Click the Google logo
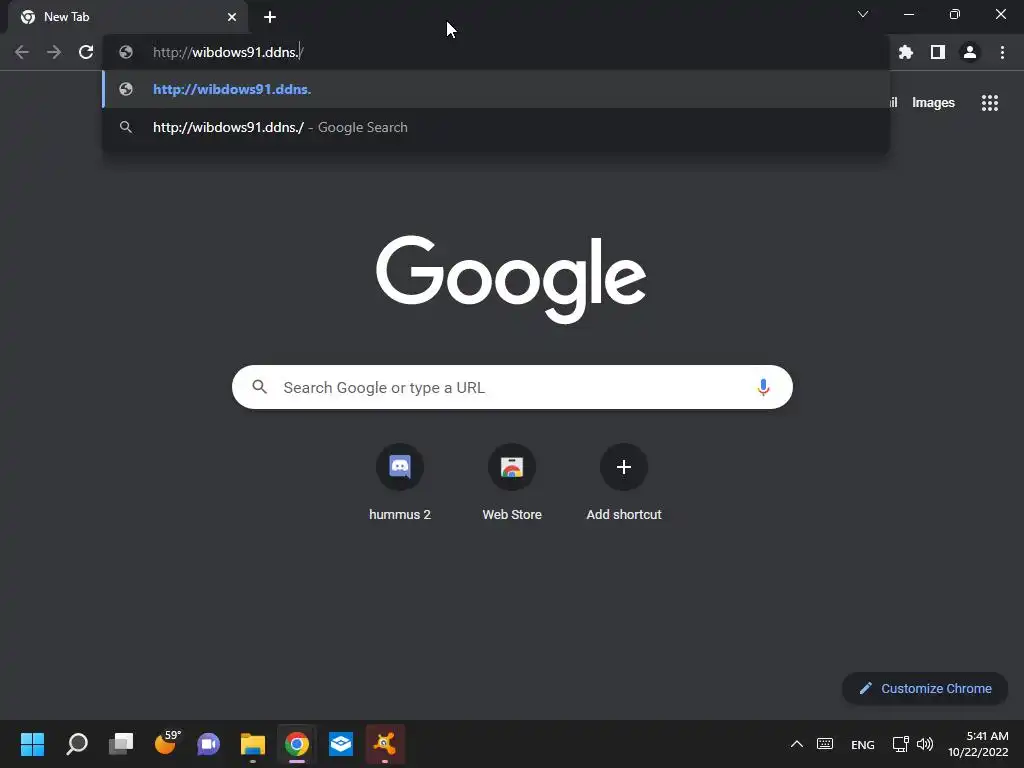 [x=511, y=280]
